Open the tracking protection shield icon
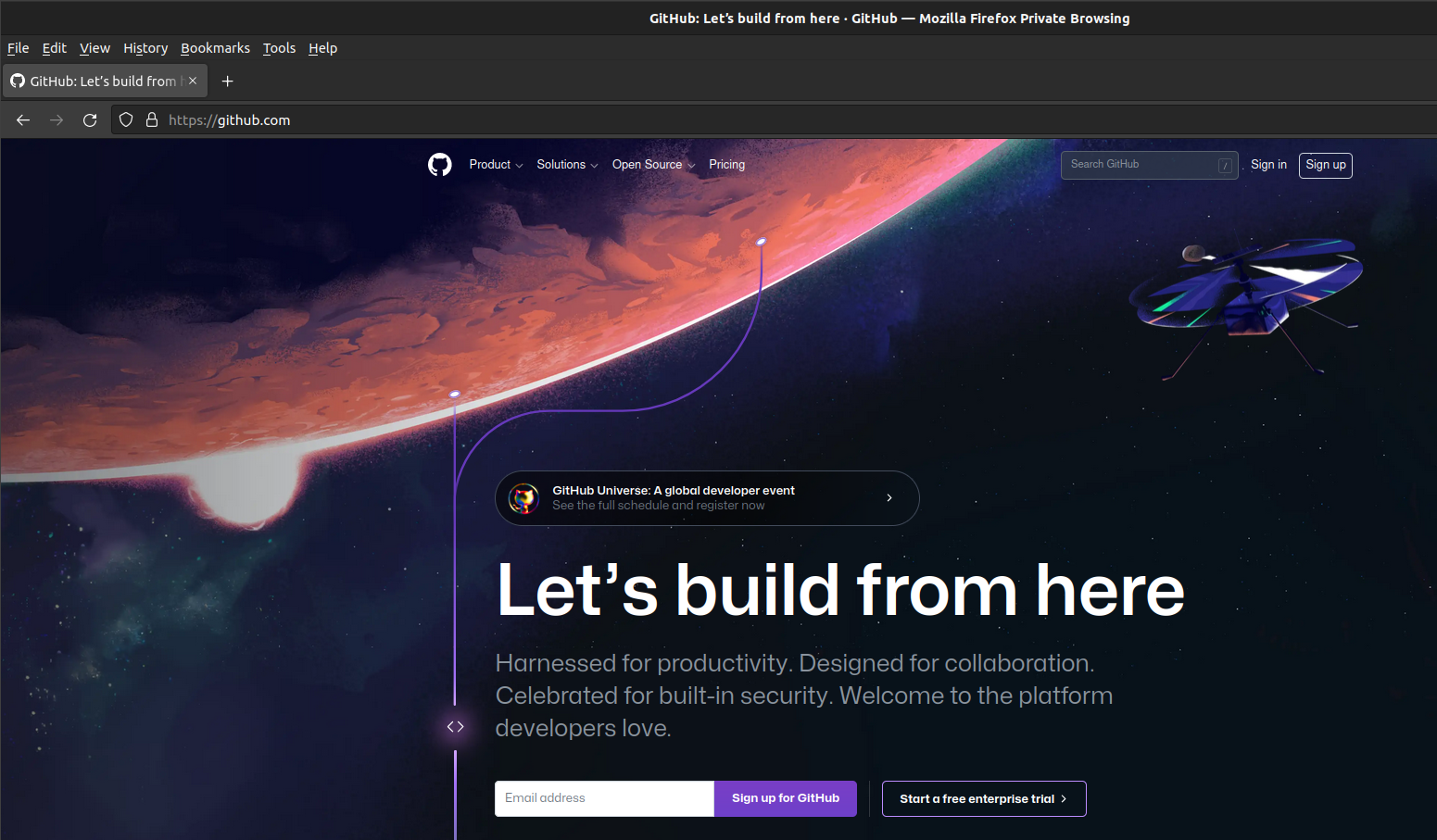Screen dimensions: 1437x840 coord(126,119)
